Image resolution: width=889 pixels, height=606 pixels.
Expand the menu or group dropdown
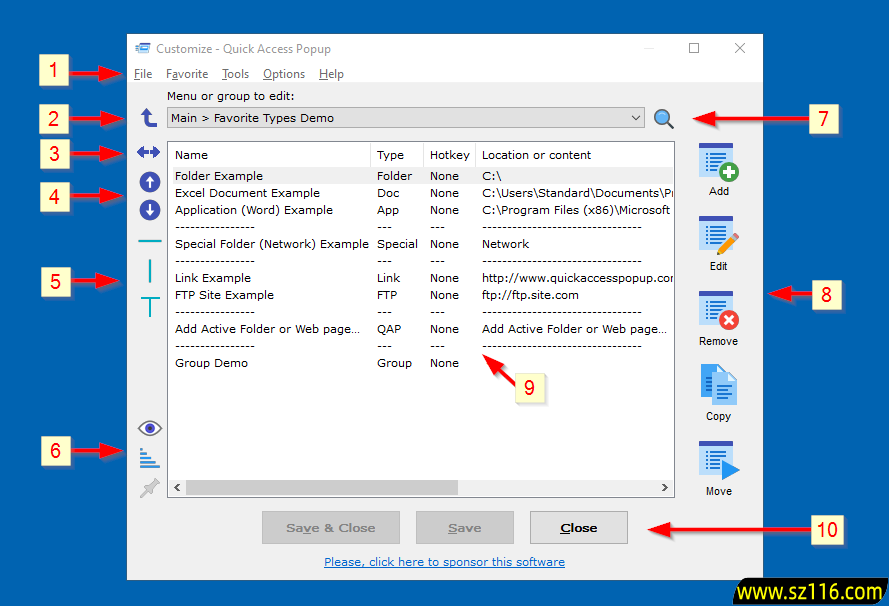coord(636,118)
